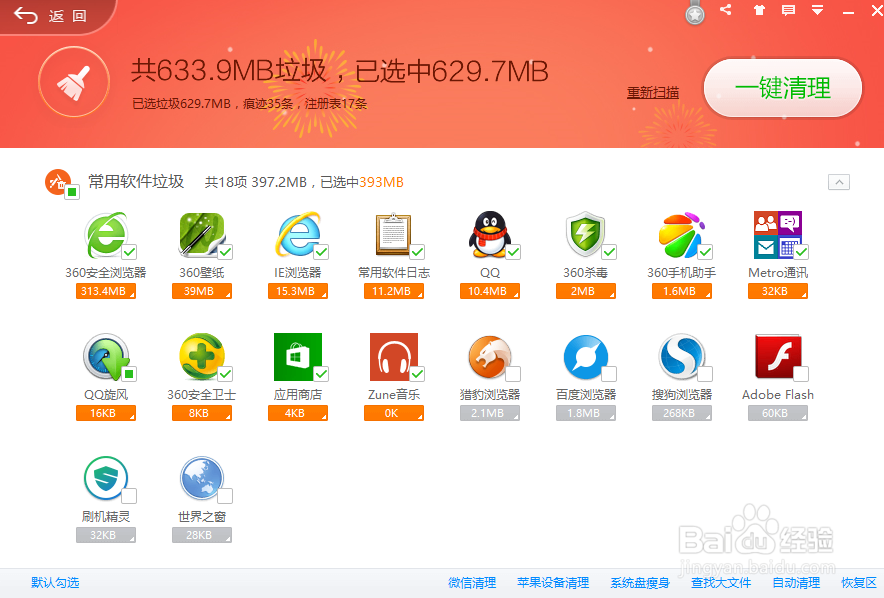Viewport: 884px width, 598px height.
Task: Click the IE浏览器 icon
Action: (297, 234)
